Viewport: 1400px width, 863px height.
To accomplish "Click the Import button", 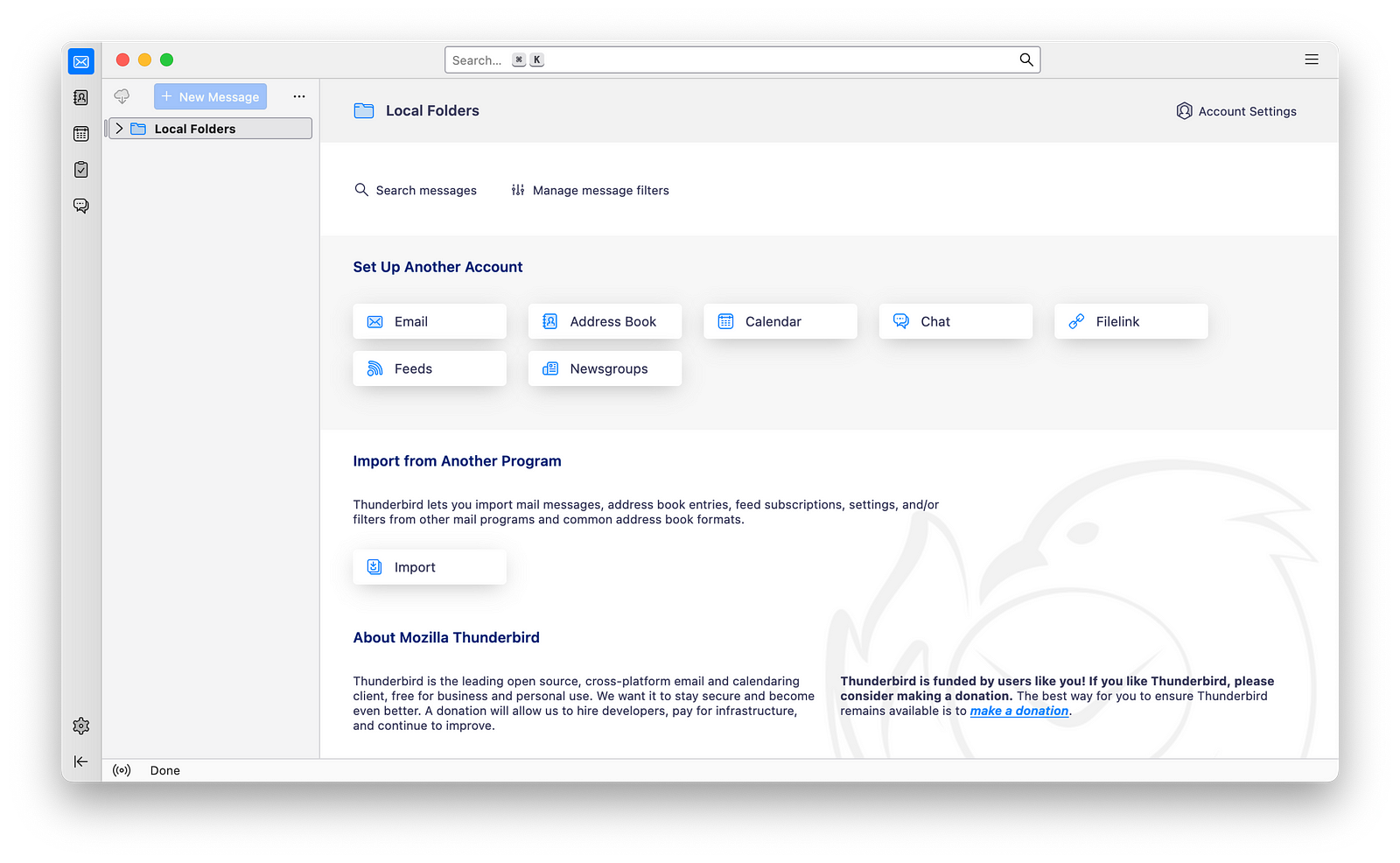I will pos(430,567).
